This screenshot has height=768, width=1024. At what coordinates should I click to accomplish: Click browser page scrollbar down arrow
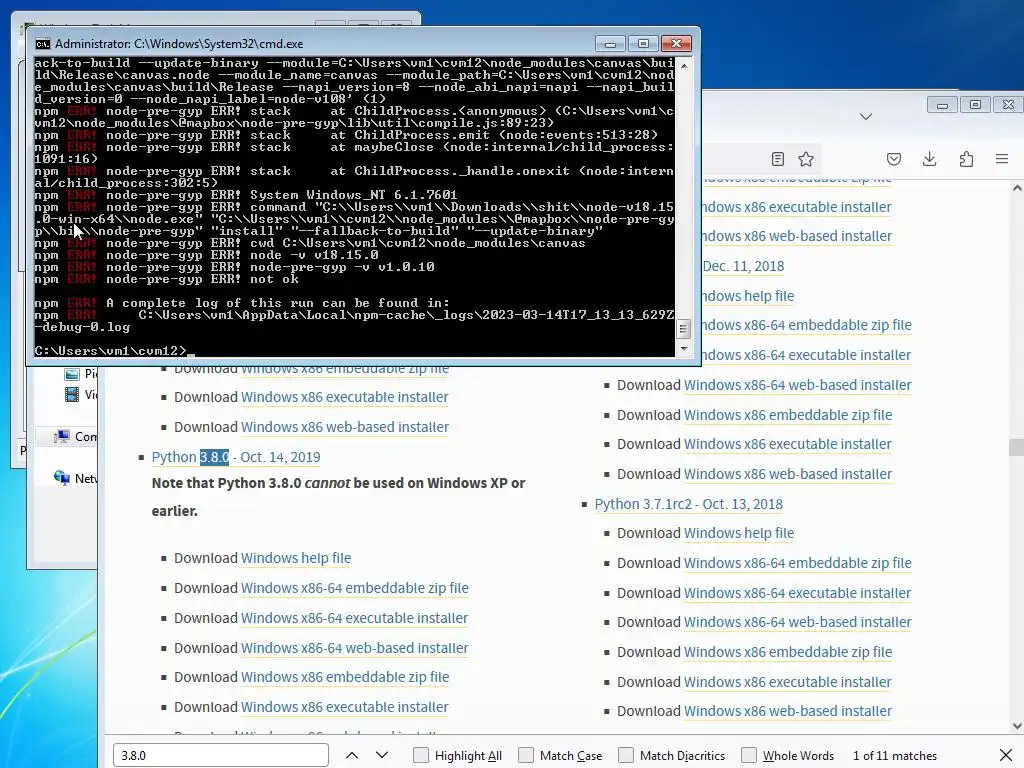click(x=1016, y=726)
